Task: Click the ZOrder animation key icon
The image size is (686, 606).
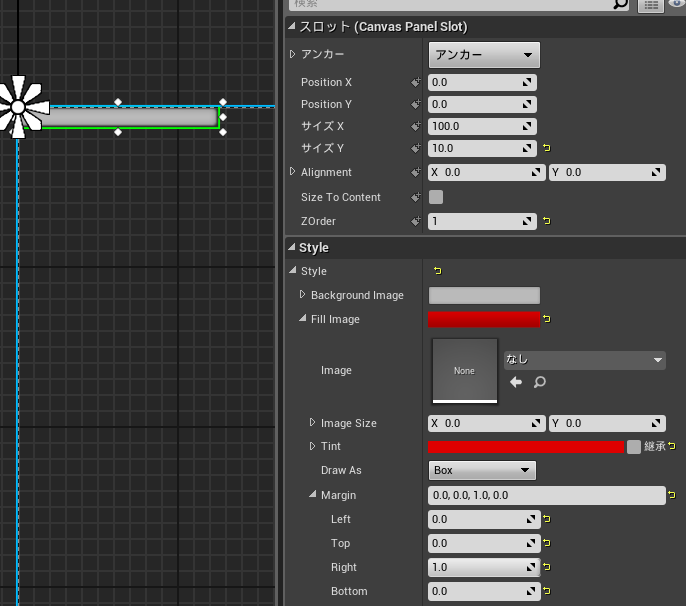Action: point(416,221)
